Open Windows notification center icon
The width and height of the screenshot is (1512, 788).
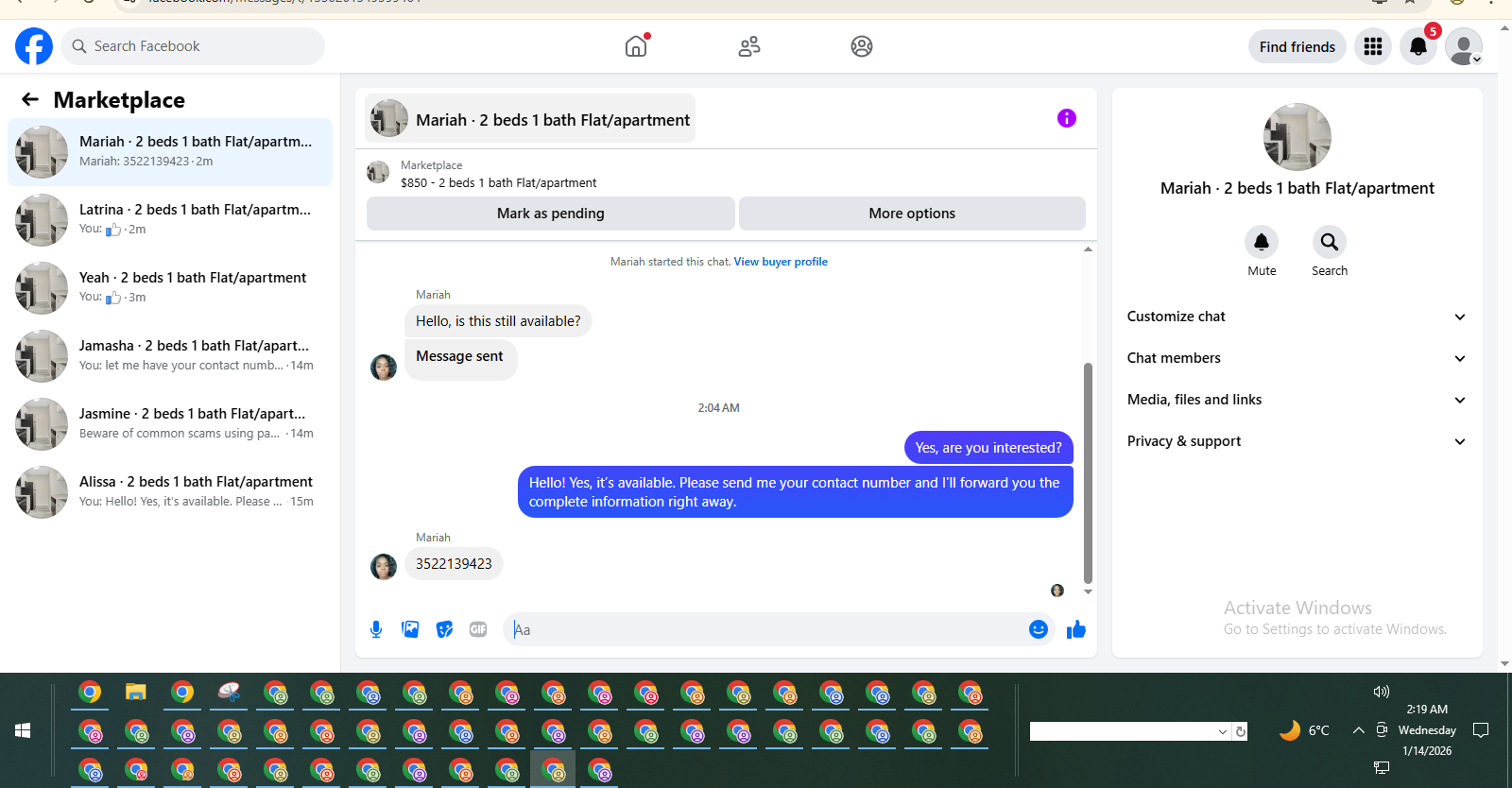[1481, 729]
